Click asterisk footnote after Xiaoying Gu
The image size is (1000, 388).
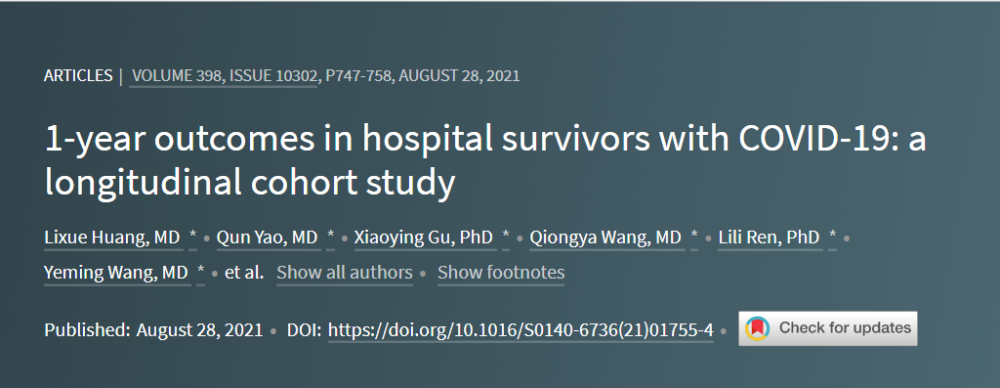506,237
